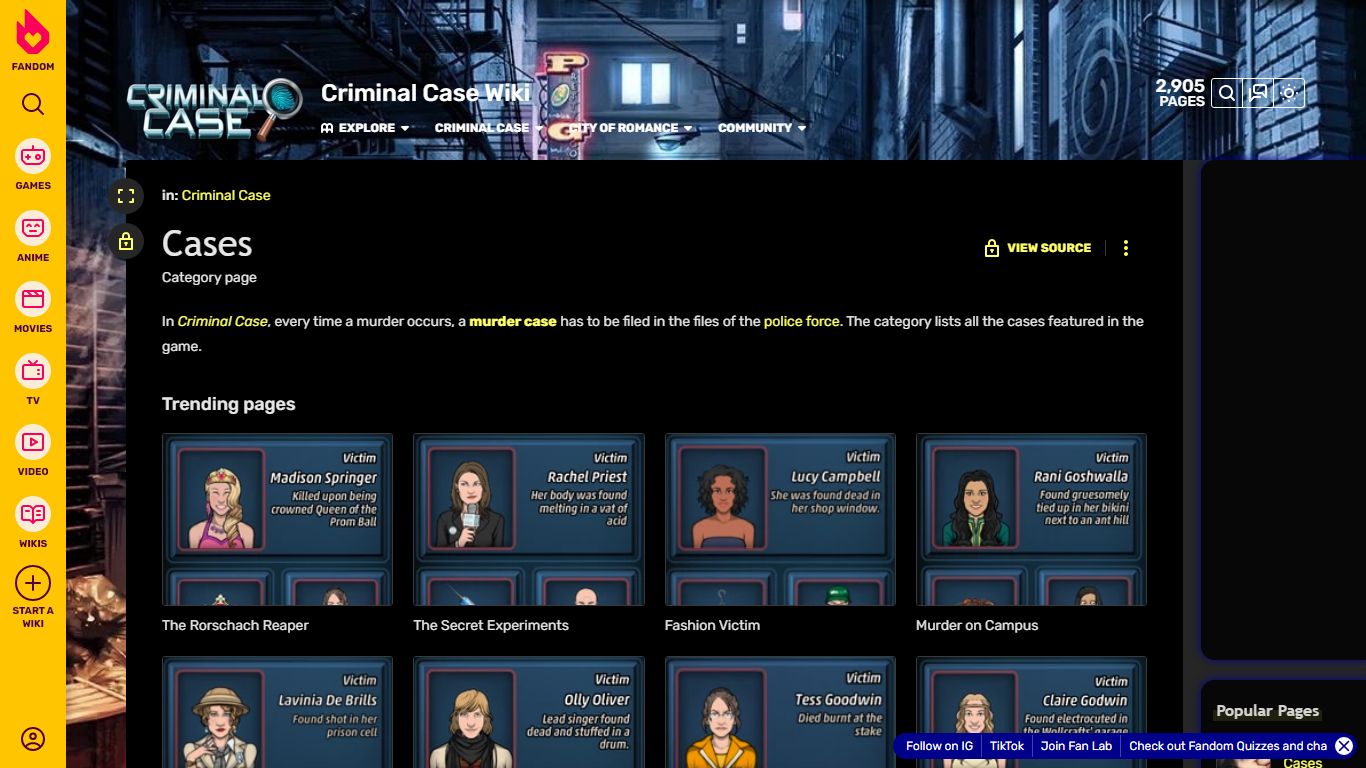Expand the Community menu
This screenshot has width=1366, height=768.
[762, 128]
